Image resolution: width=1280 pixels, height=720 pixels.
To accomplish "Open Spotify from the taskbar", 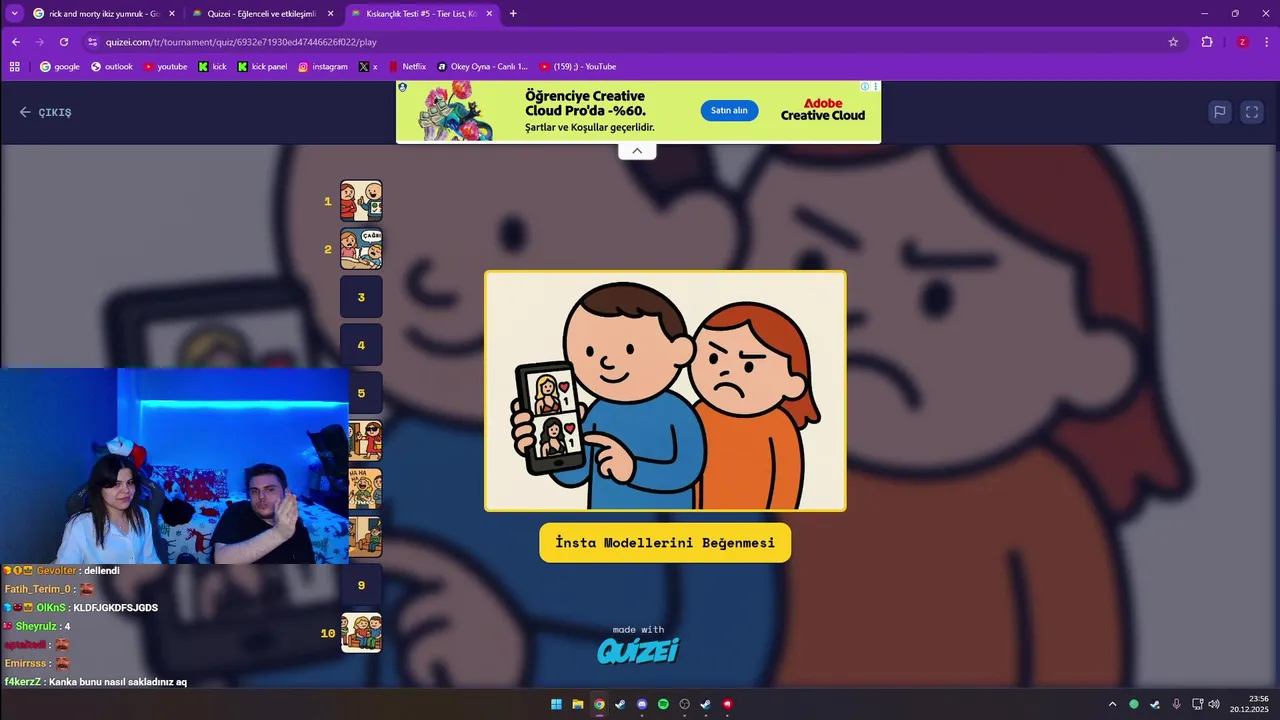I will [x=663, y=704].
